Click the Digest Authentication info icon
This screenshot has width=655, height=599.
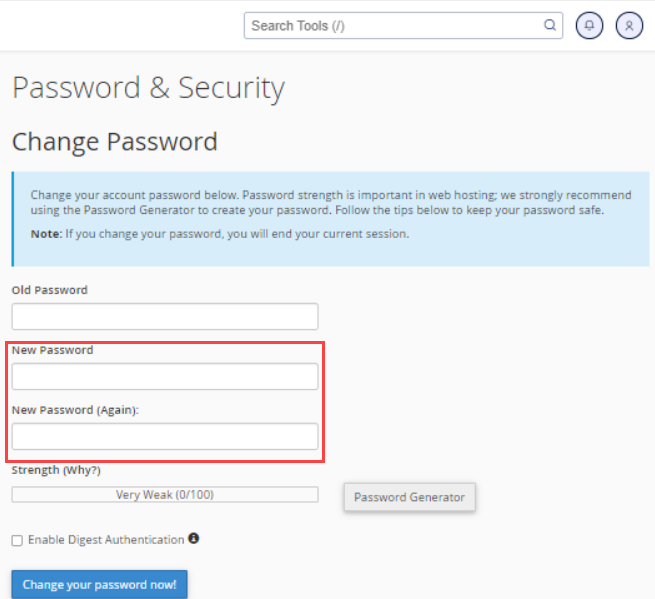(x=194, y=539)
